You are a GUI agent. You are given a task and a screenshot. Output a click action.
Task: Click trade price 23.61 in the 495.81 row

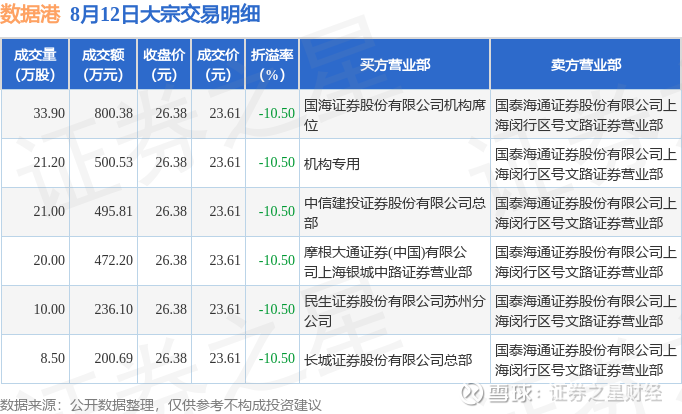coord(225,212)
